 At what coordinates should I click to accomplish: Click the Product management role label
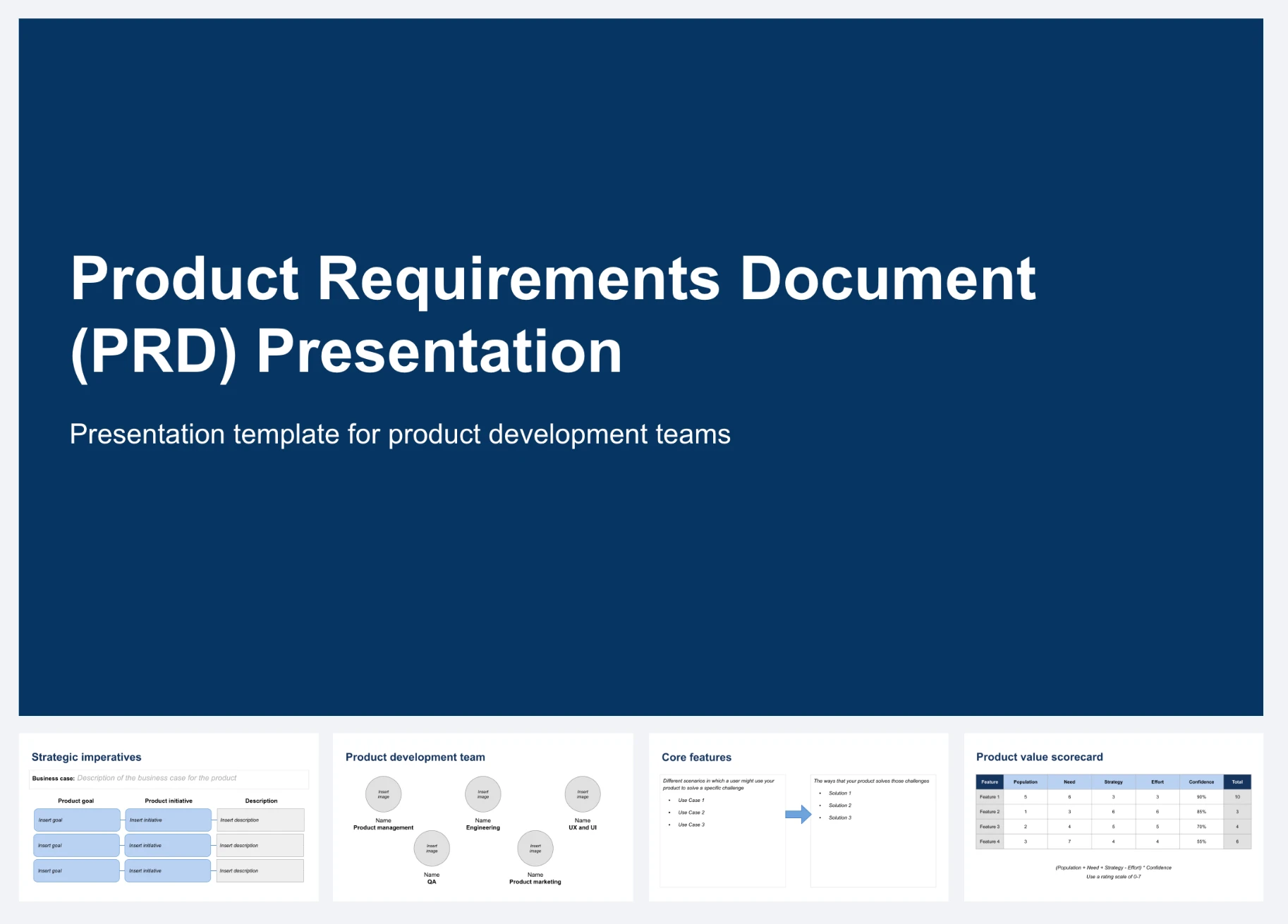click(383, 827)
